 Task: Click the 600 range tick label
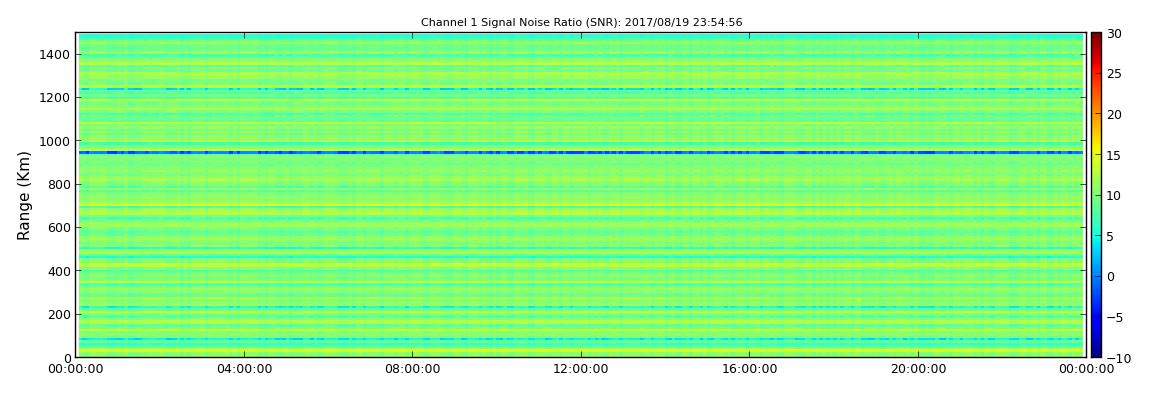coord(59,228)
